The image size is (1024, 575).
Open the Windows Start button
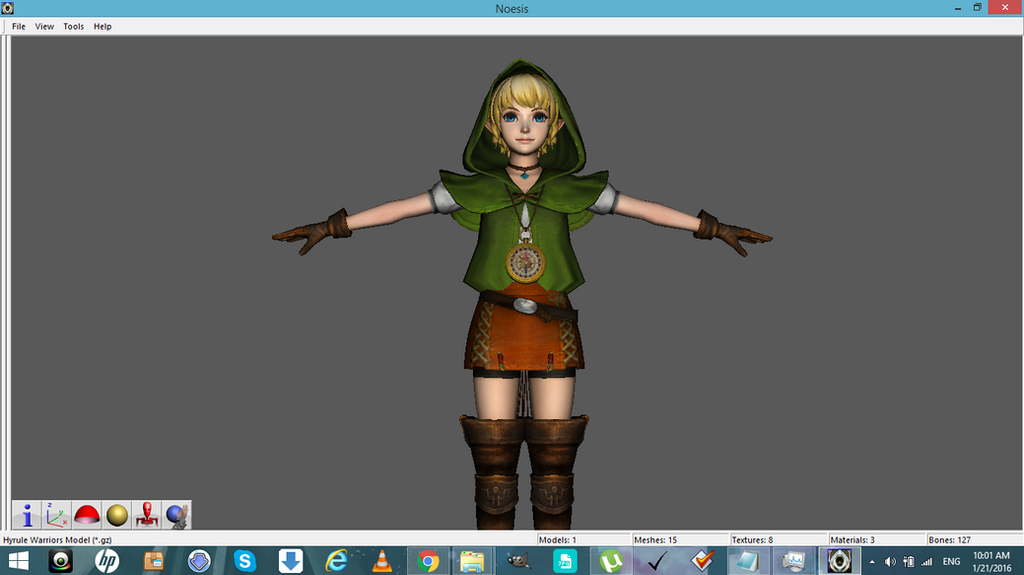pos(18,561)
